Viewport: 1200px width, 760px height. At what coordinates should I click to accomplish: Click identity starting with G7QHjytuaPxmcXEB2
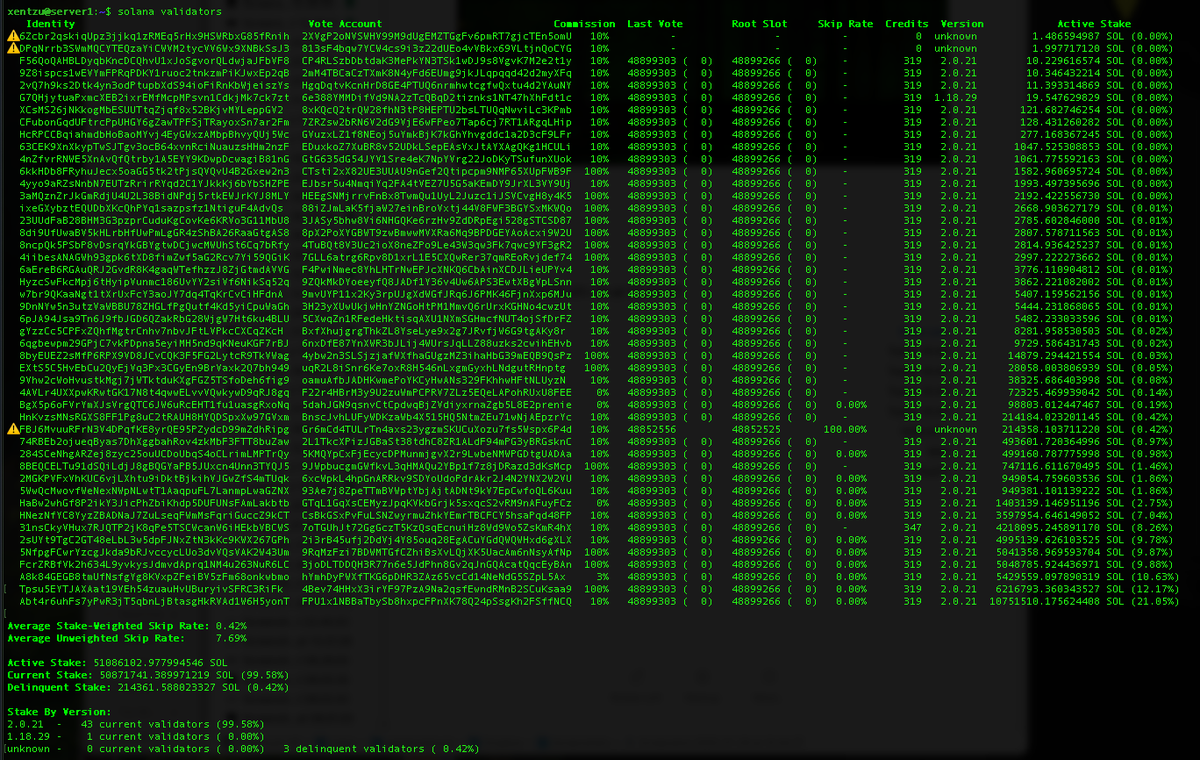tap(154, 96)
